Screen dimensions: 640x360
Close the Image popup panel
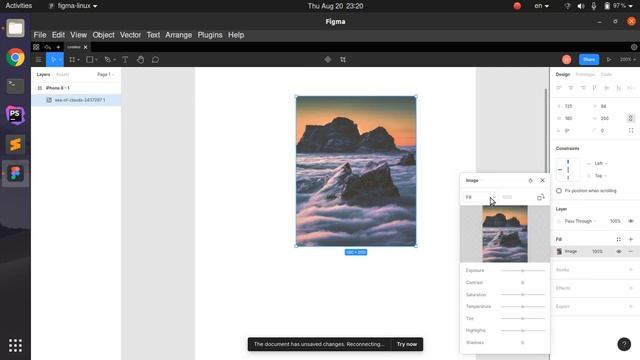point(542,180)
